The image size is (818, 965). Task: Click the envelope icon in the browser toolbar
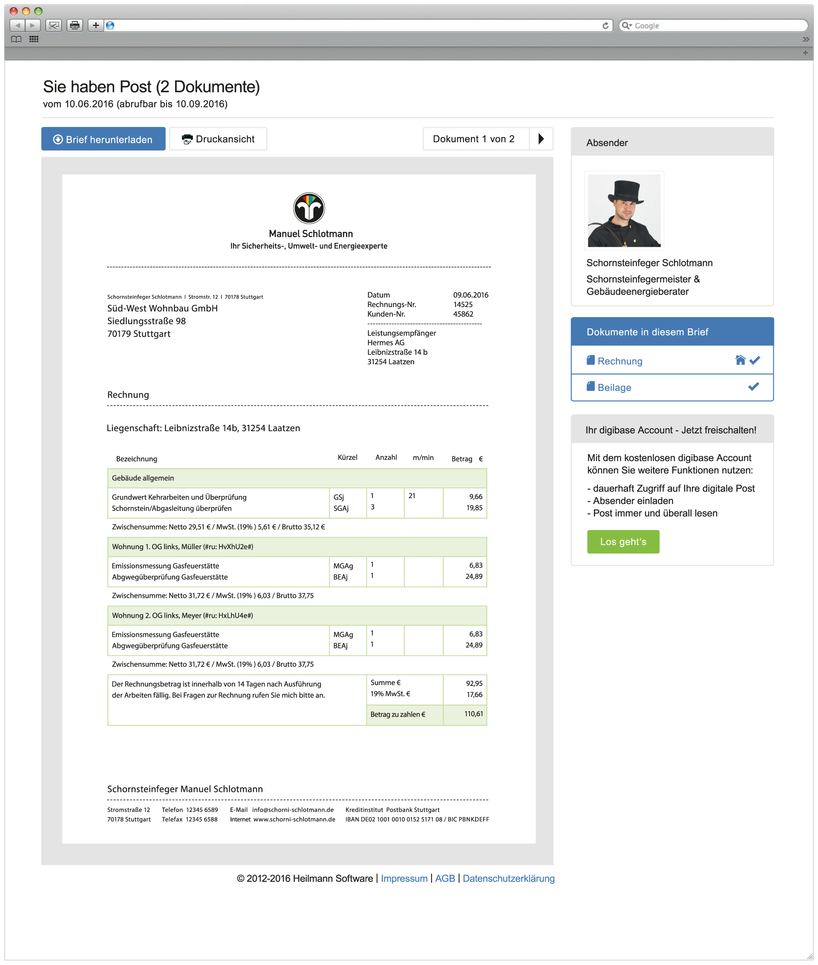point(54,25)
